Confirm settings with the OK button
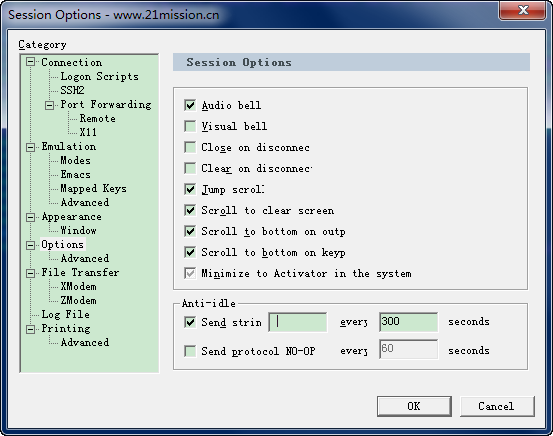This screenshot has height=436, width=553. (x=414, y=406)
